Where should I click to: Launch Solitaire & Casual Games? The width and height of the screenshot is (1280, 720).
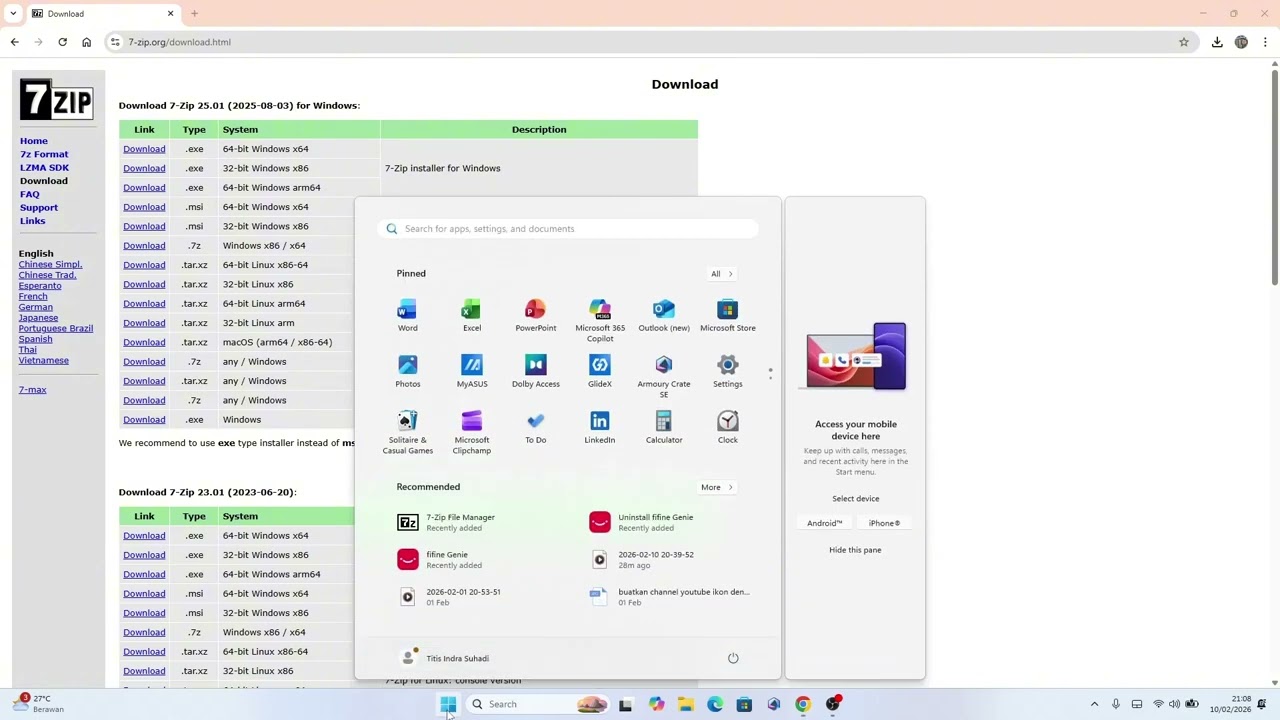[407, 431]
